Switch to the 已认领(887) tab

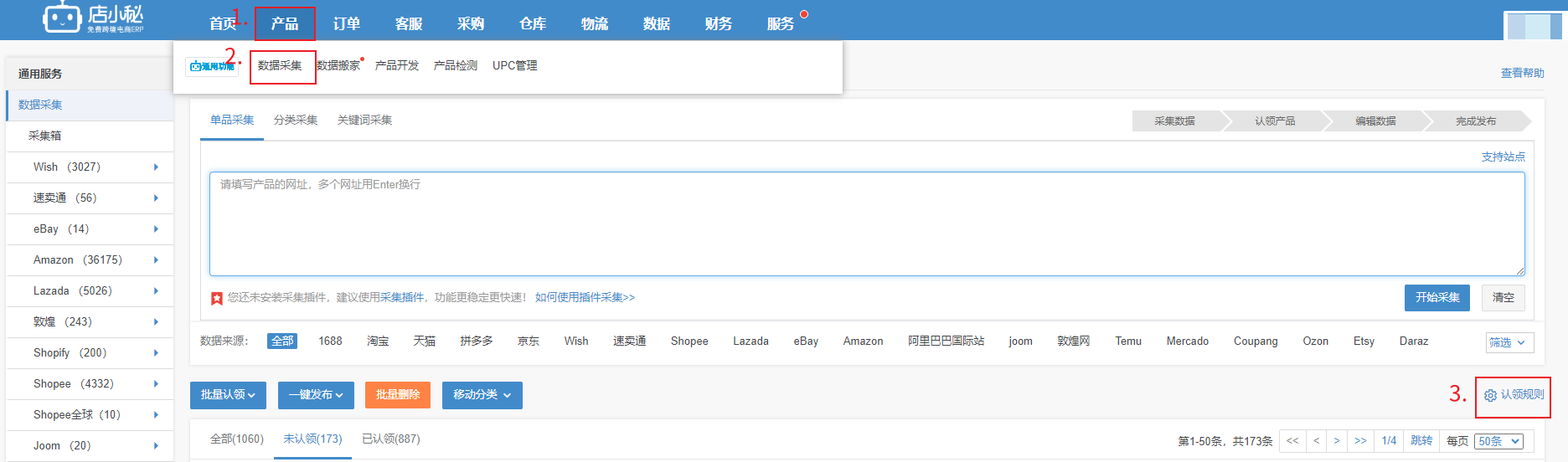(391, 439)
